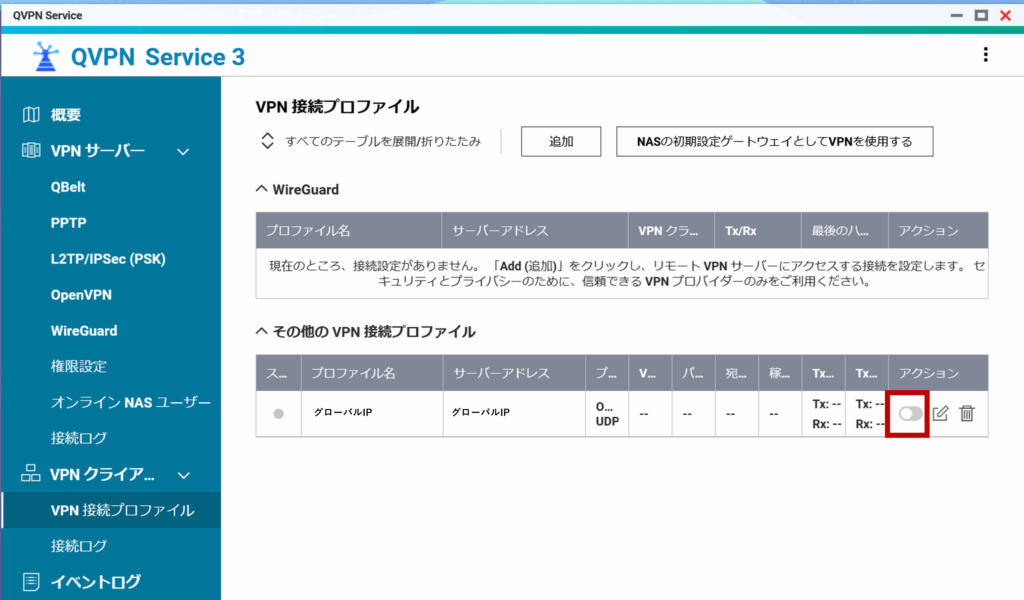The image size is (1024, 600).
Task: Click NASの初期設定ゲートウェイとしてVPNを使用する button
Action: click(774, 141)
